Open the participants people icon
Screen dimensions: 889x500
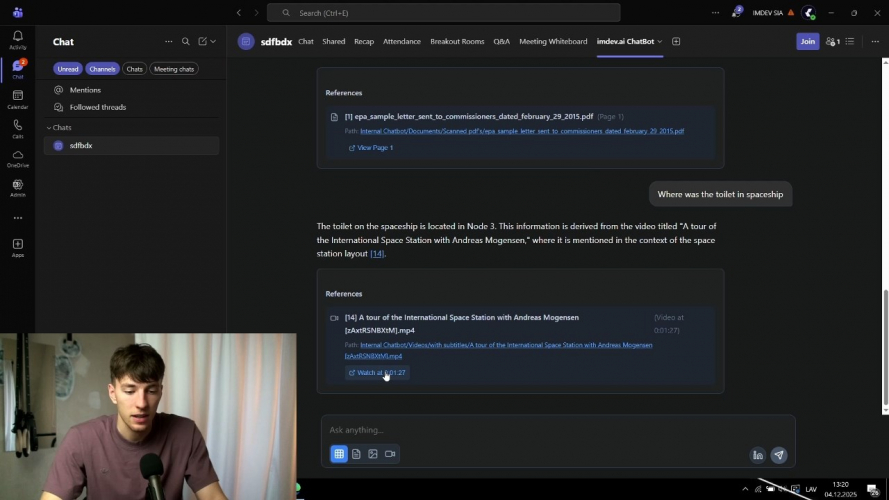(x=833, y=41)
